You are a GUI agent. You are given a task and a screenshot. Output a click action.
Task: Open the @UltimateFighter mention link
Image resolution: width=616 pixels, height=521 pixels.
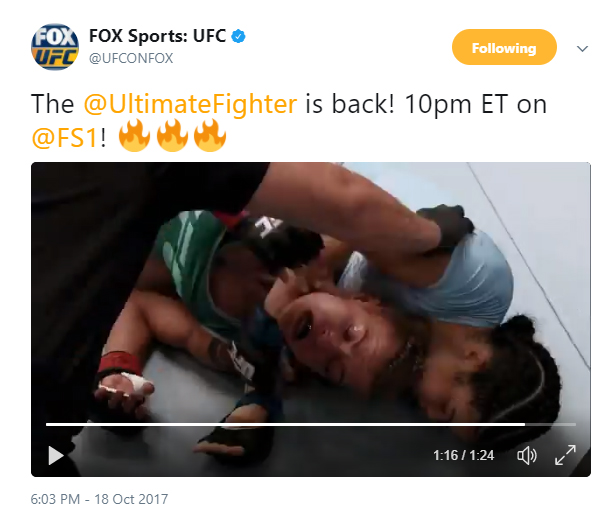(191, 104)
